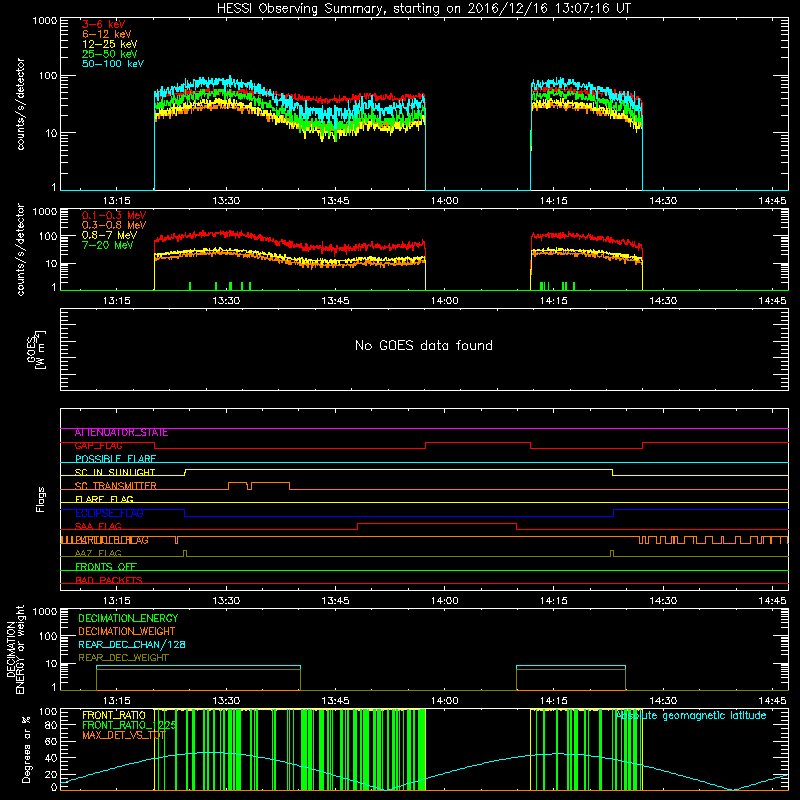Click the 'DECIMATION ENERGY or weight' axis label
The image size is (800, 800).
click(x=15, y=649)
